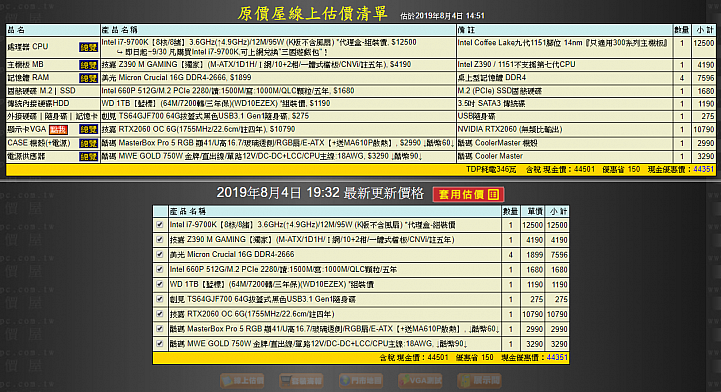
Task: Click the blue badge in 記憶體 RAM row
Action: [88, 78]
